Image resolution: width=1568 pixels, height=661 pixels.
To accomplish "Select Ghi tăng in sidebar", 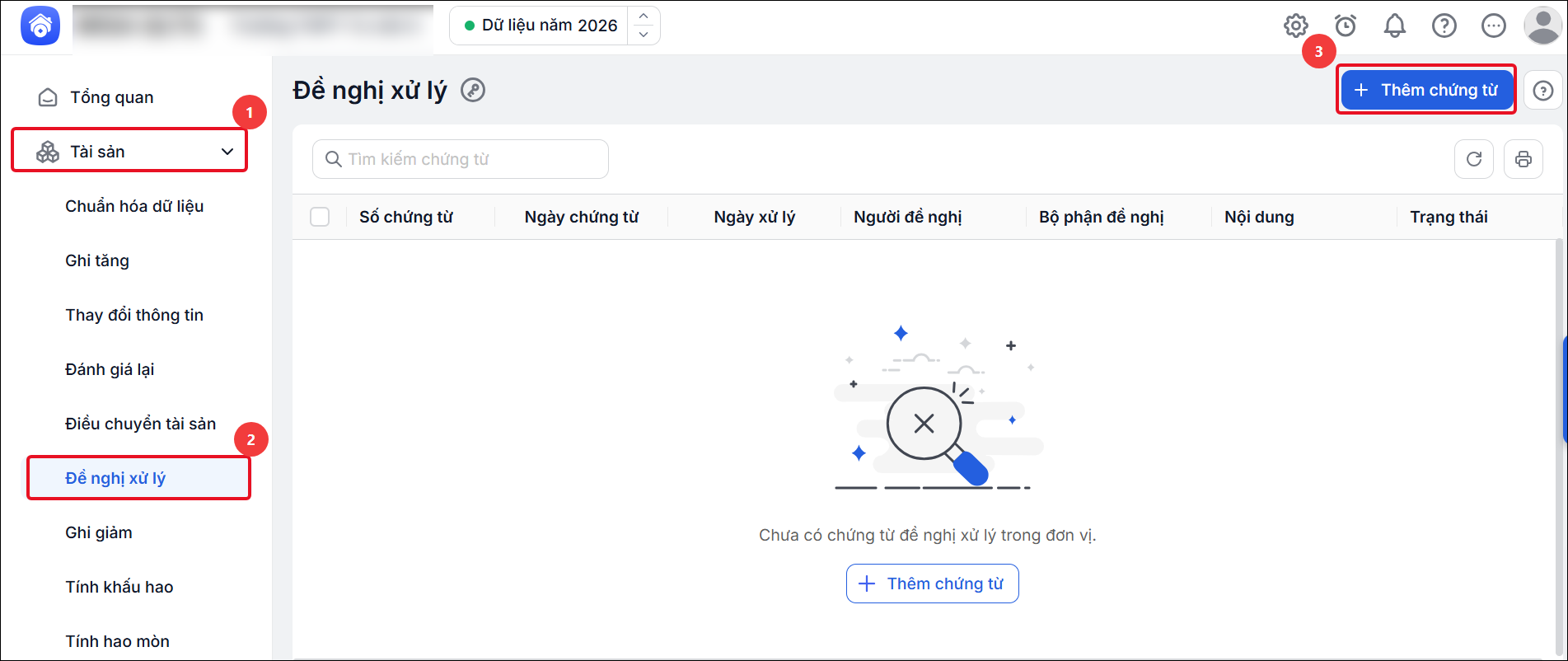I will click(x=97, y=260).
